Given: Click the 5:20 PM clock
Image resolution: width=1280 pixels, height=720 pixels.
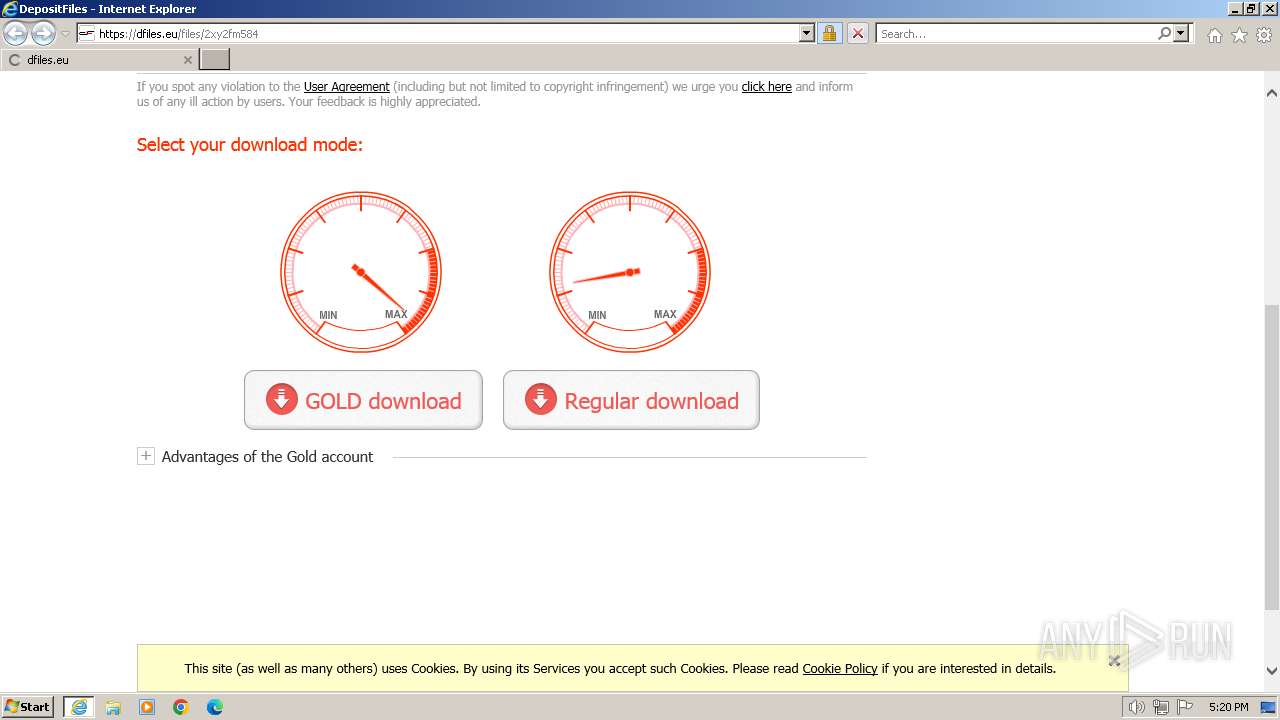Looking at the screenshot, I should [1228, 707].
